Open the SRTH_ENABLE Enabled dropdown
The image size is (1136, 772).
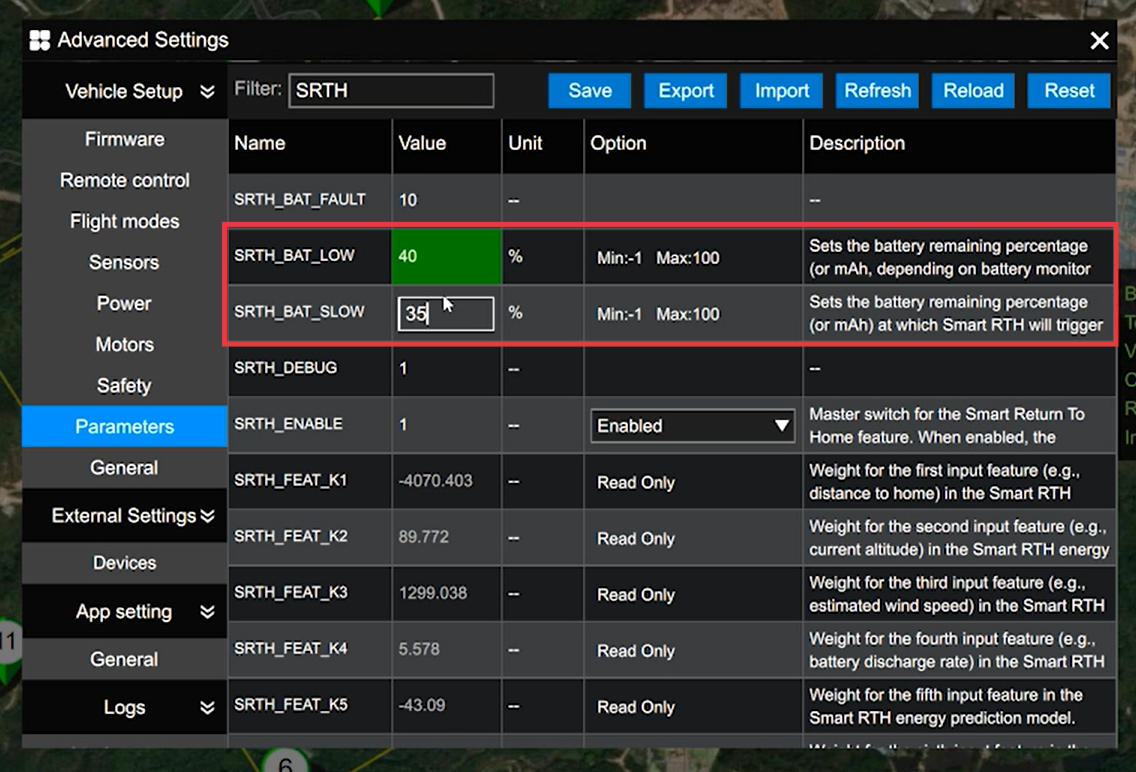(692, 426)
